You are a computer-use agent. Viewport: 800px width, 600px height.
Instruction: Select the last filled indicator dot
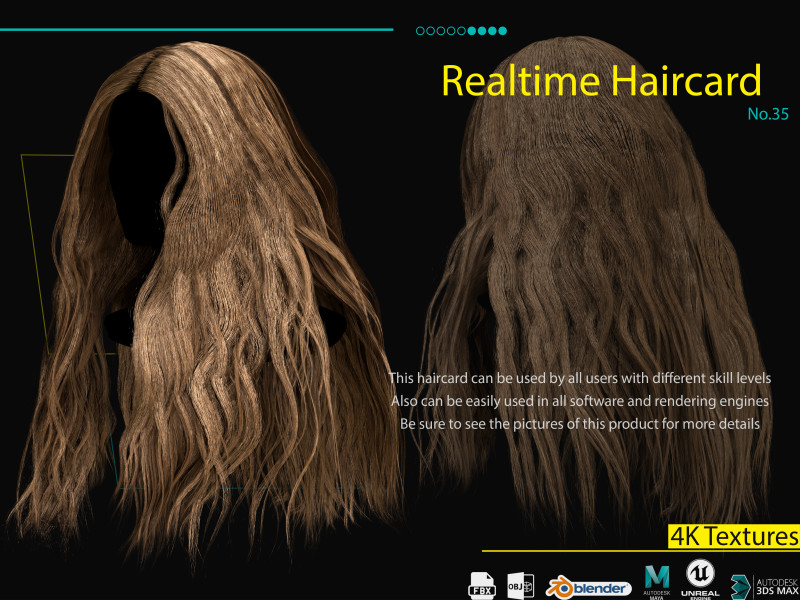pyautogui.click(x=503, y=31)
